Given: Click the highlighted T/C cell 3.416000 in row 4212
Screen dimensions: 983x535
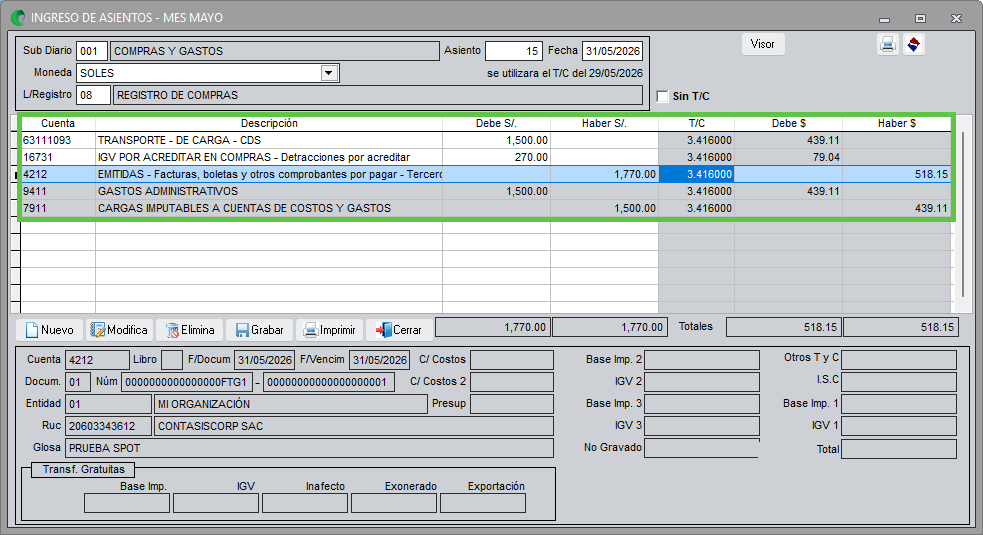Looking at the screenshot, I should click(x=697, y=174).
